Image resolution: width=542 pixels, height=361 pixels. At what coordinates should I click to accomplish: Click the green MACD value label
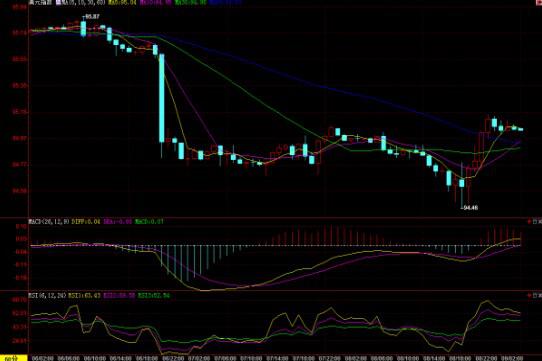tap(149, 221)
